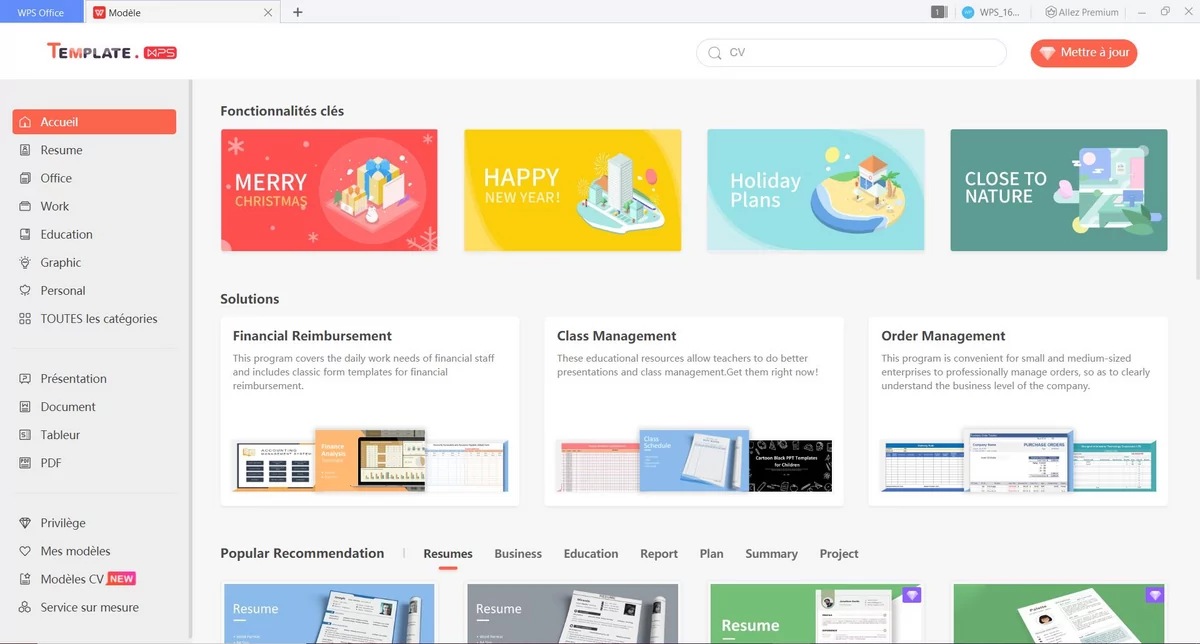1200x644 pixels.
Task: Click the Solutions heading
Action: 250,299
